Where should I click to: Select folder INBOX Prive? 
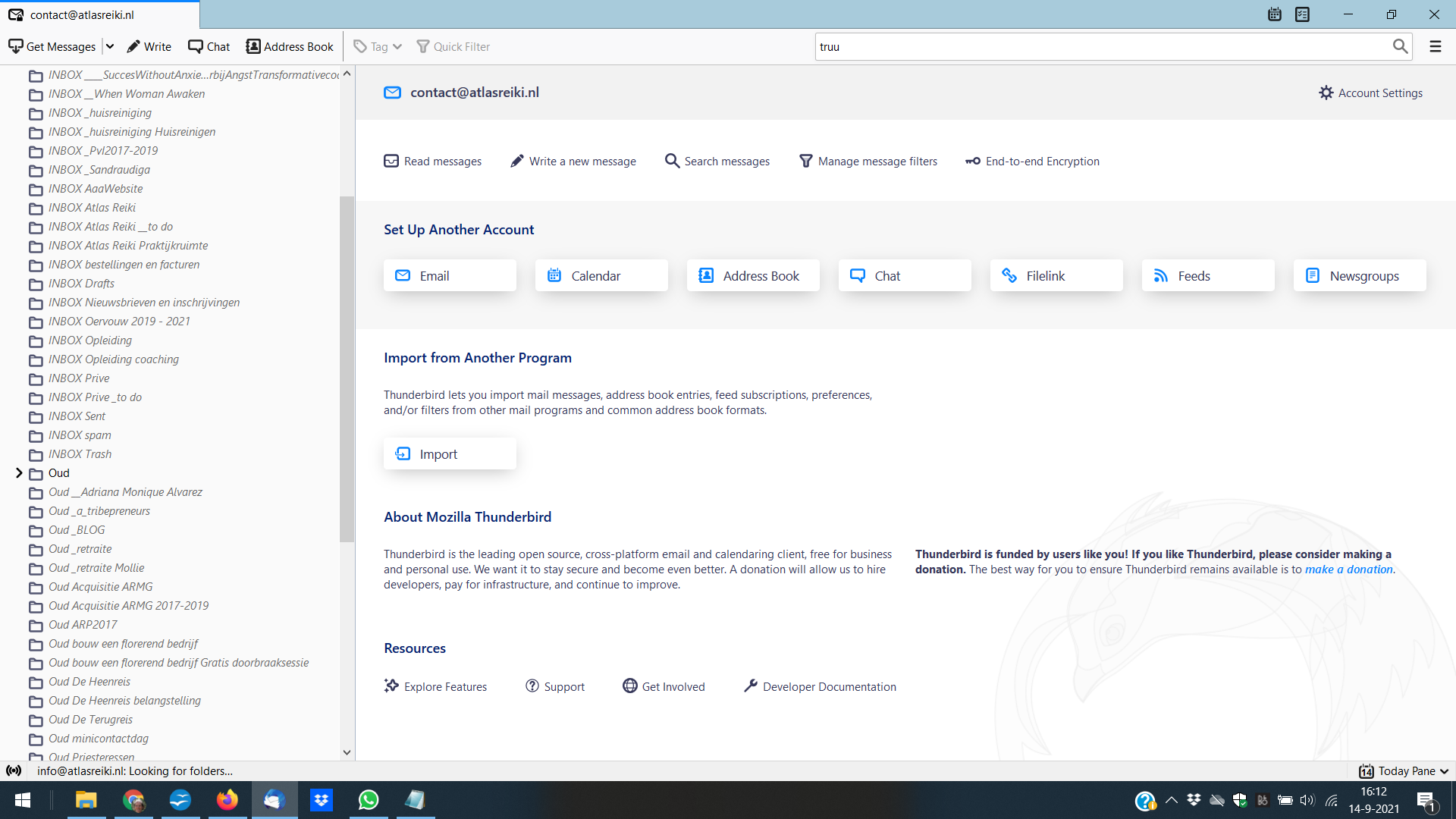79,378
